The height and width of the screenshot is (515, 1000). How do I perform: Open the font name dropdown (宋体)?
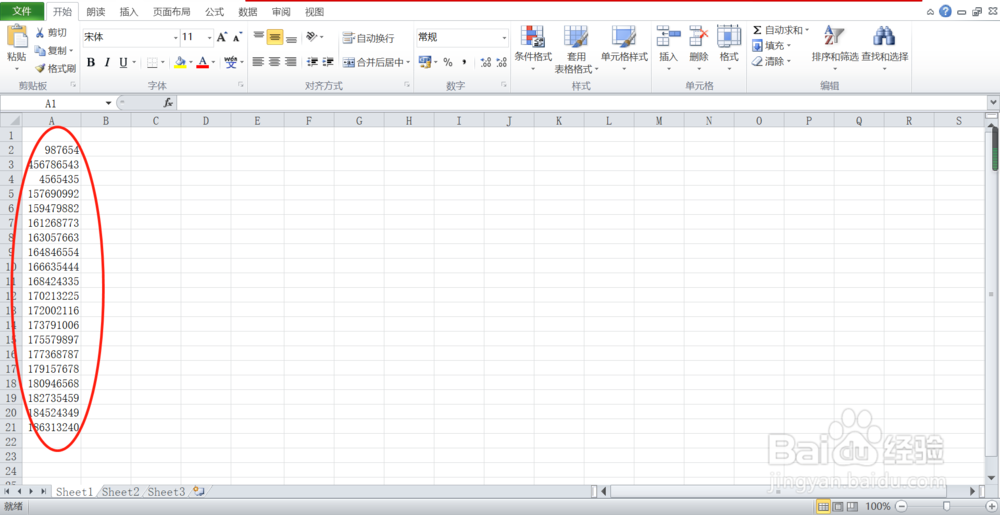(176, 38)
